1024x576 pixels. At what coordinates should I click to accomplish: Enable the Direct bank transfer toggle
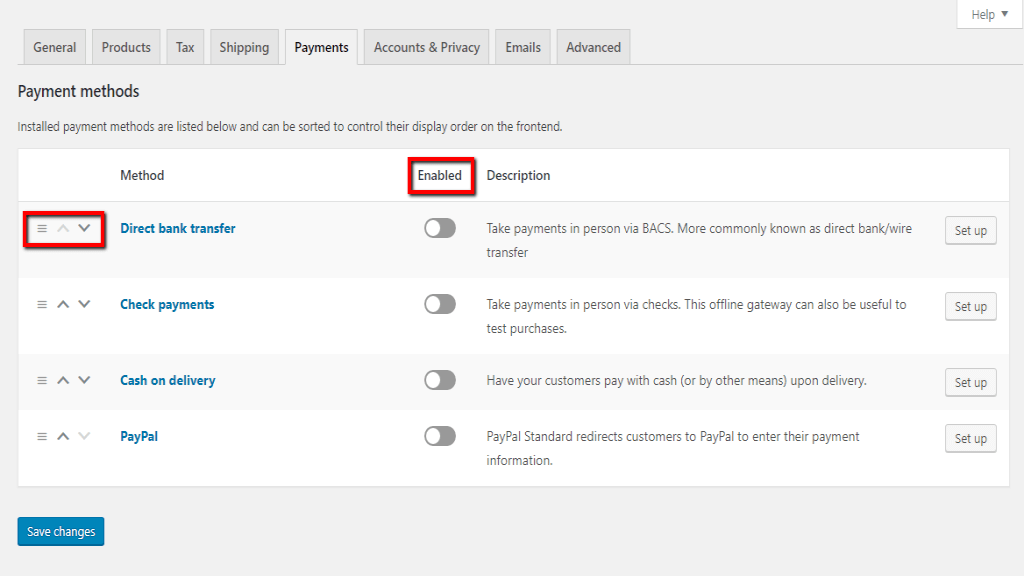439,228
